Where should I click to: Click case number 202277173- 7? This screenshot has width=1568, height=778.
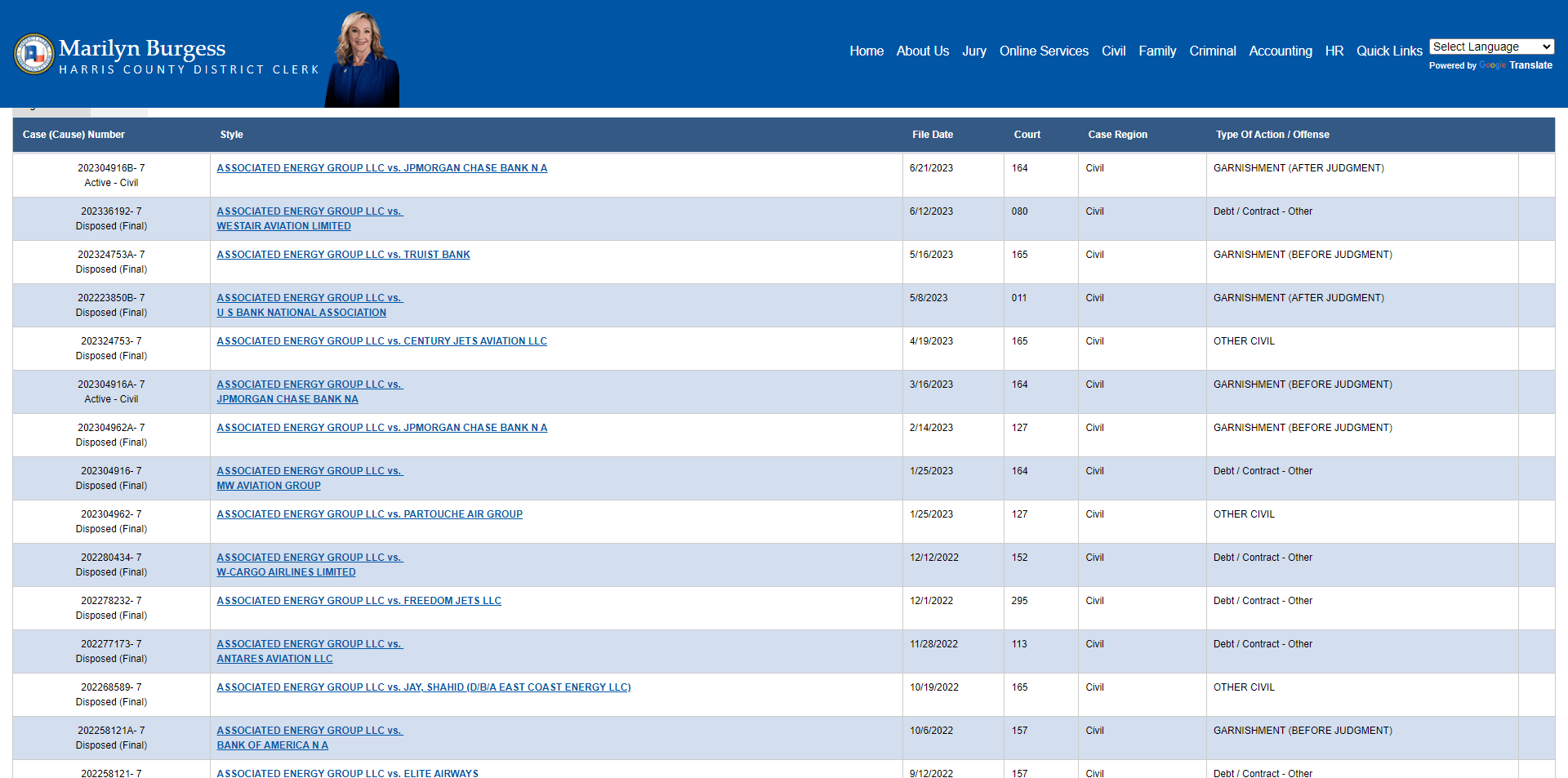[x=111, y=644]
